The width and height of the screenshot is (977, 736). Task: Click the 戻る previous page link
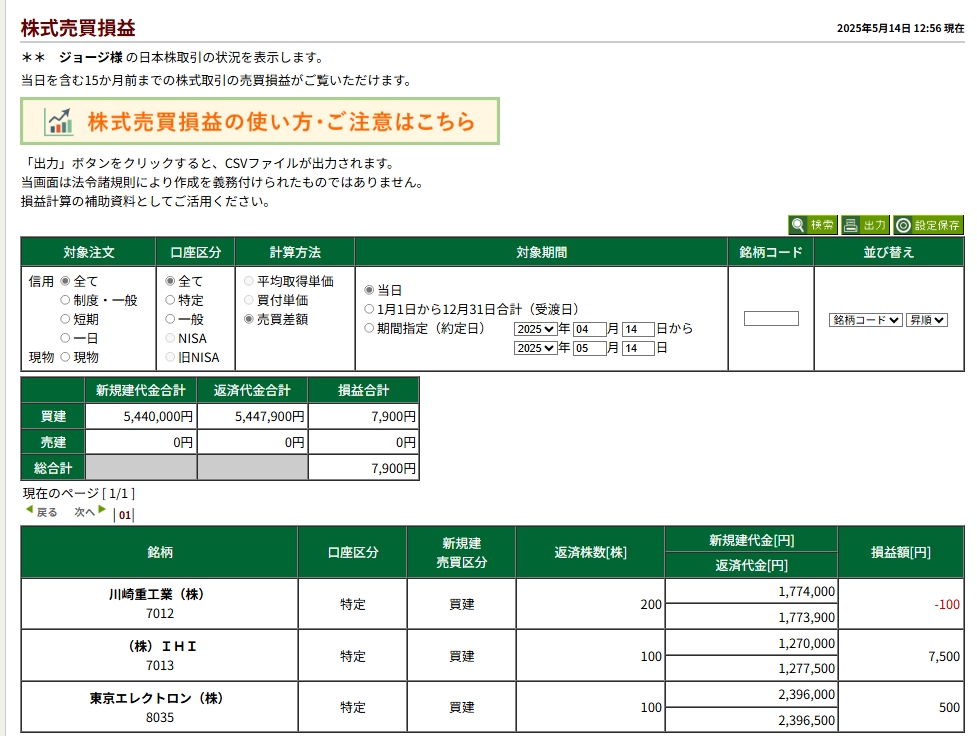(47, 512)
